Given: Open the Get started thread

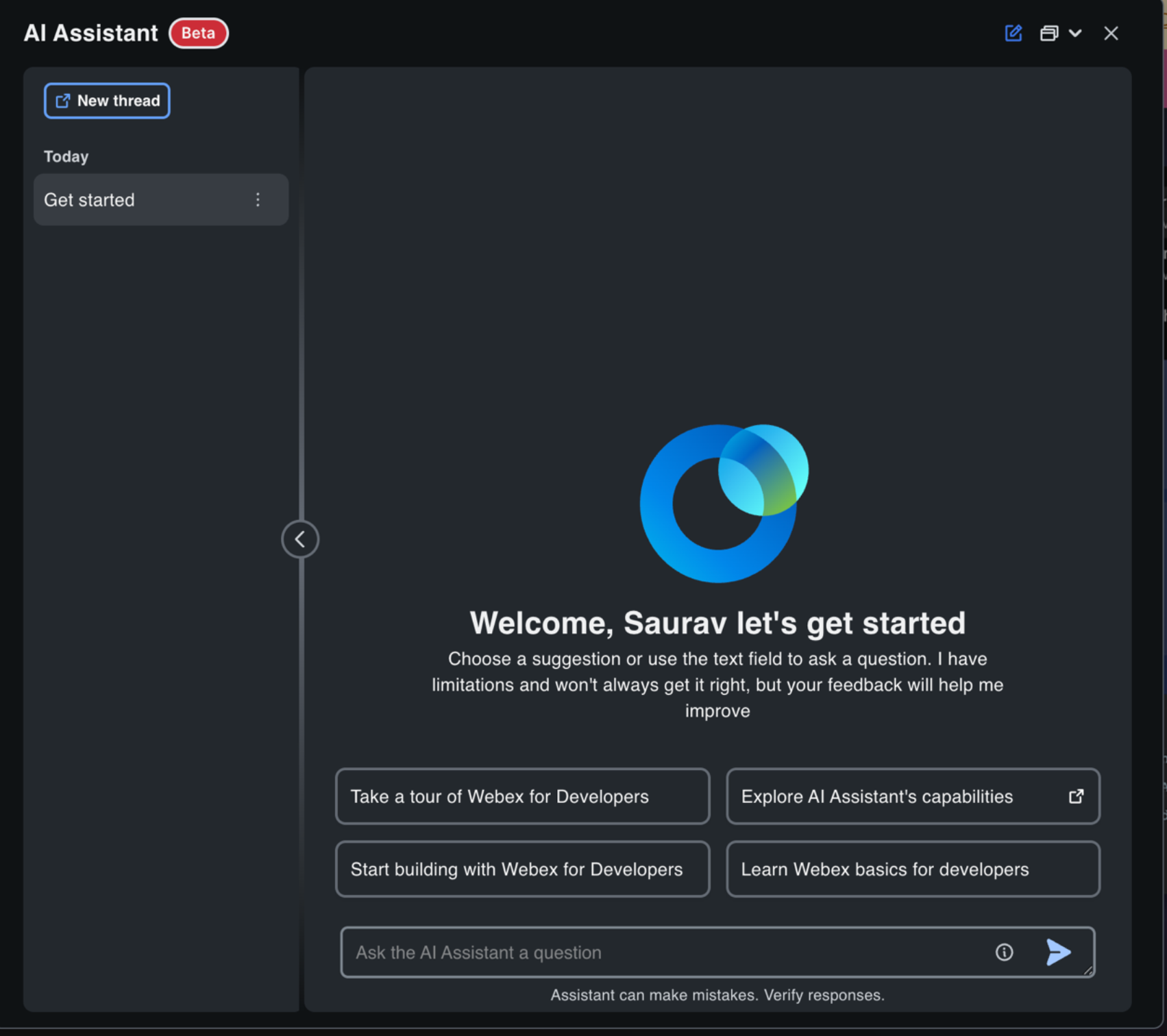Looking at the screenshot, I should pyautogui.click(x=161, y=199).
